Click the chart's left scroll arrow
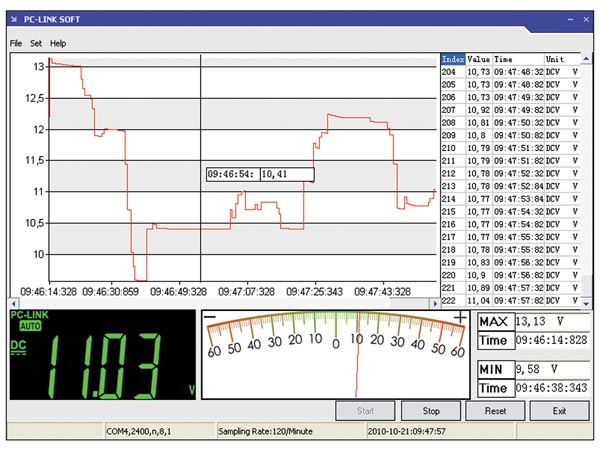 [14, 303]
